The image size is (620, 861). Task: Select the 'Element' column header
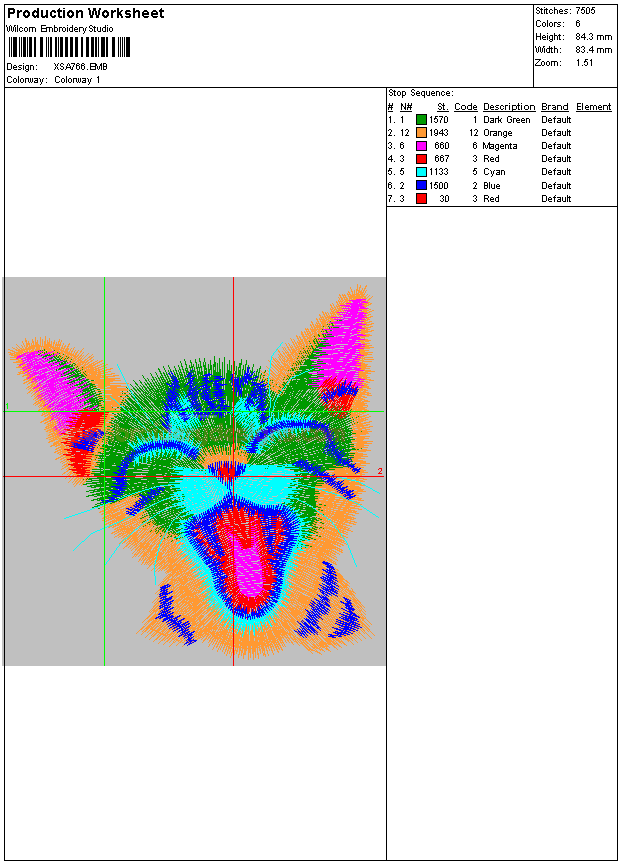594,107
